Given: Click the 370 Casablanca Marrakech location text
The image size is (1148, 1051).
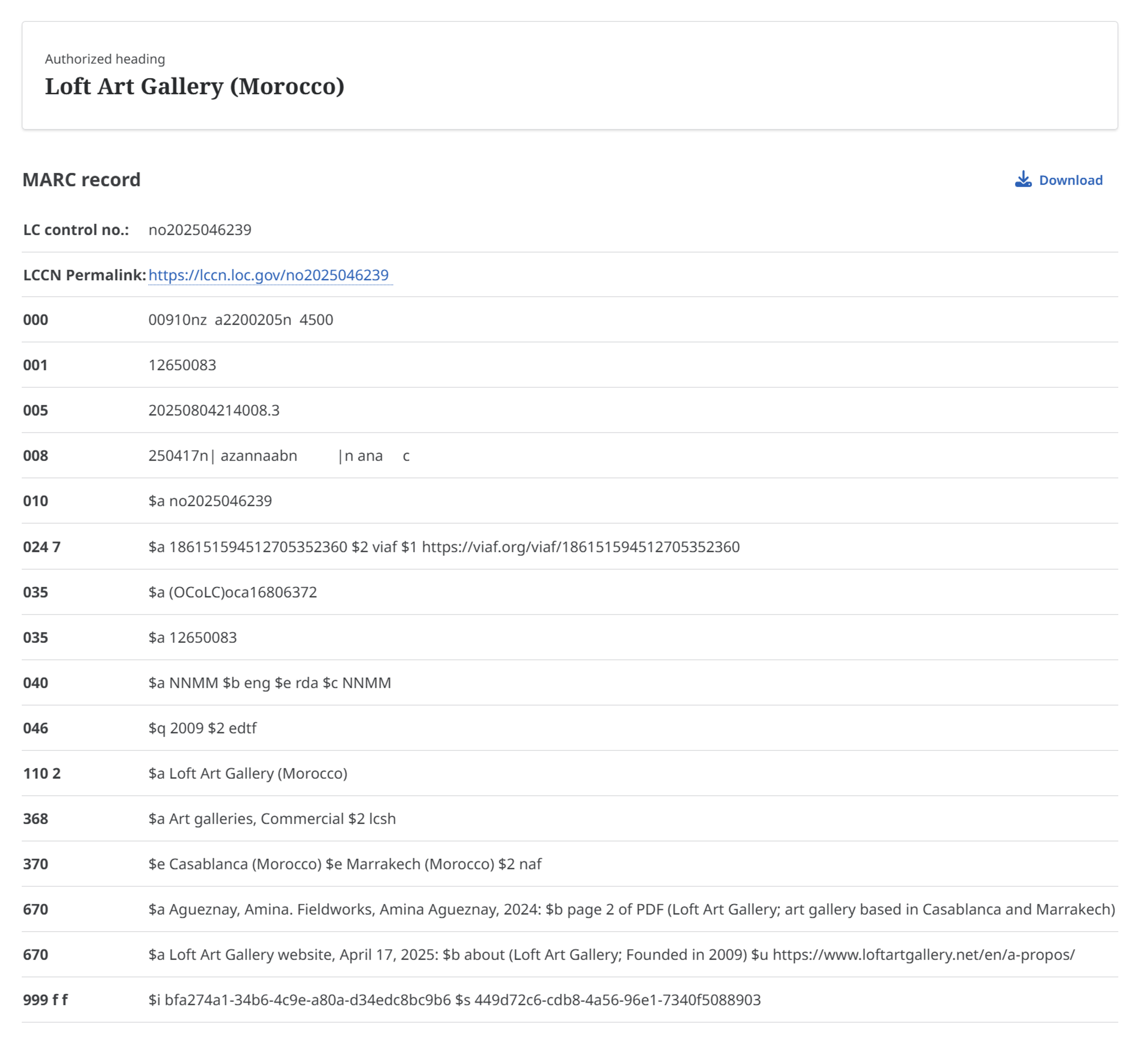Looking at the screenshot, I should point(345,864).
